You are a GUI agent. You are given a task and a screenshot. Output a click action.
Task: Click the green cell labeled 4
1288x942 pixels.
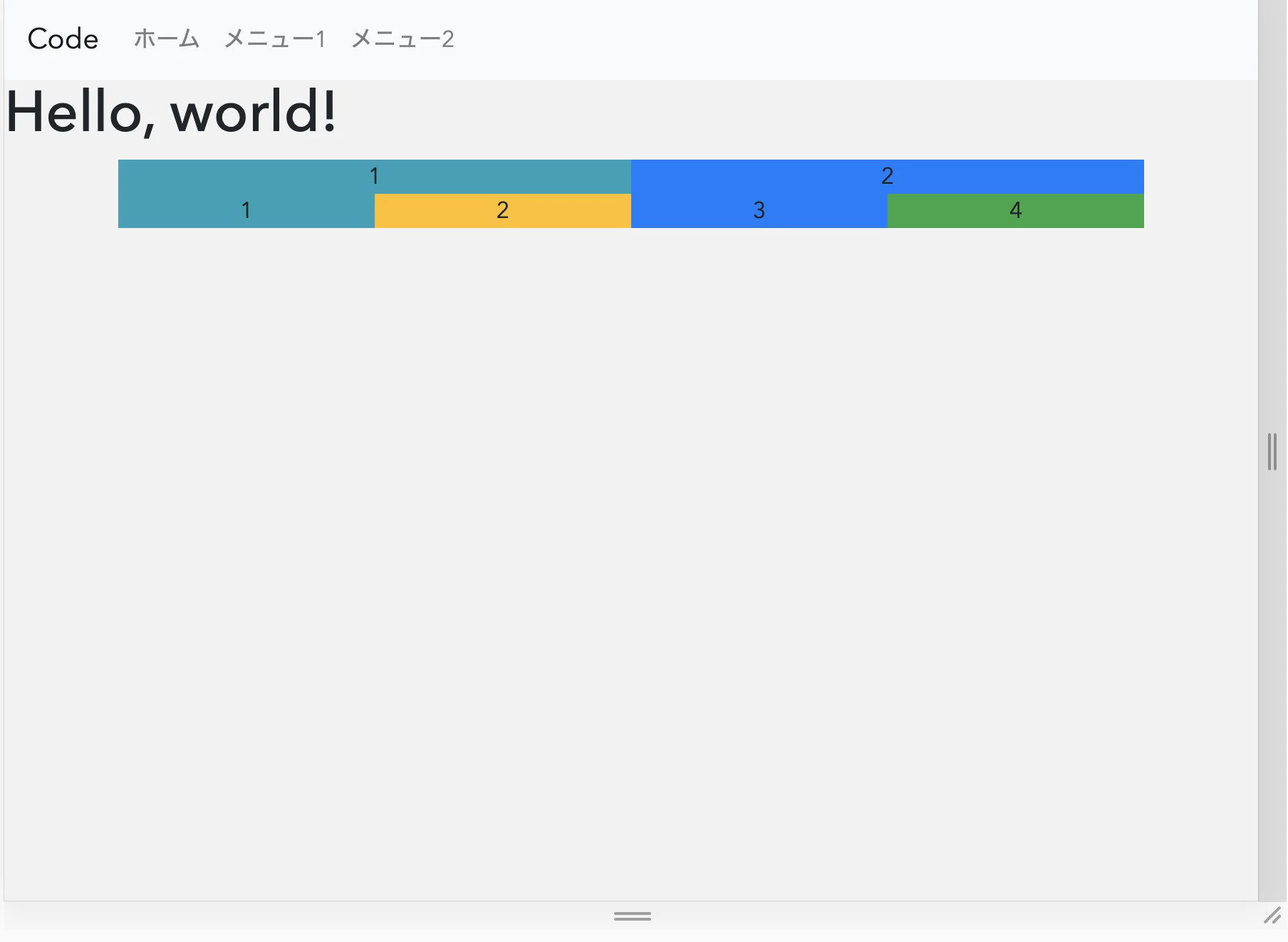point(1016,211)
